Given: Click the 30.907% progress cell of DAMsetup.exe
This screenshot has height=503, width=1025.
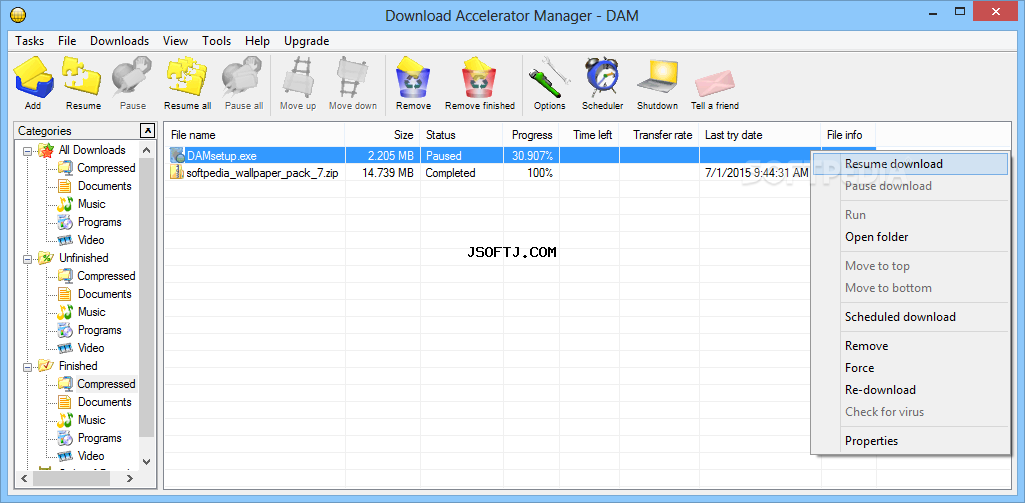Looking at the screenshot, I should coord(531,156).
